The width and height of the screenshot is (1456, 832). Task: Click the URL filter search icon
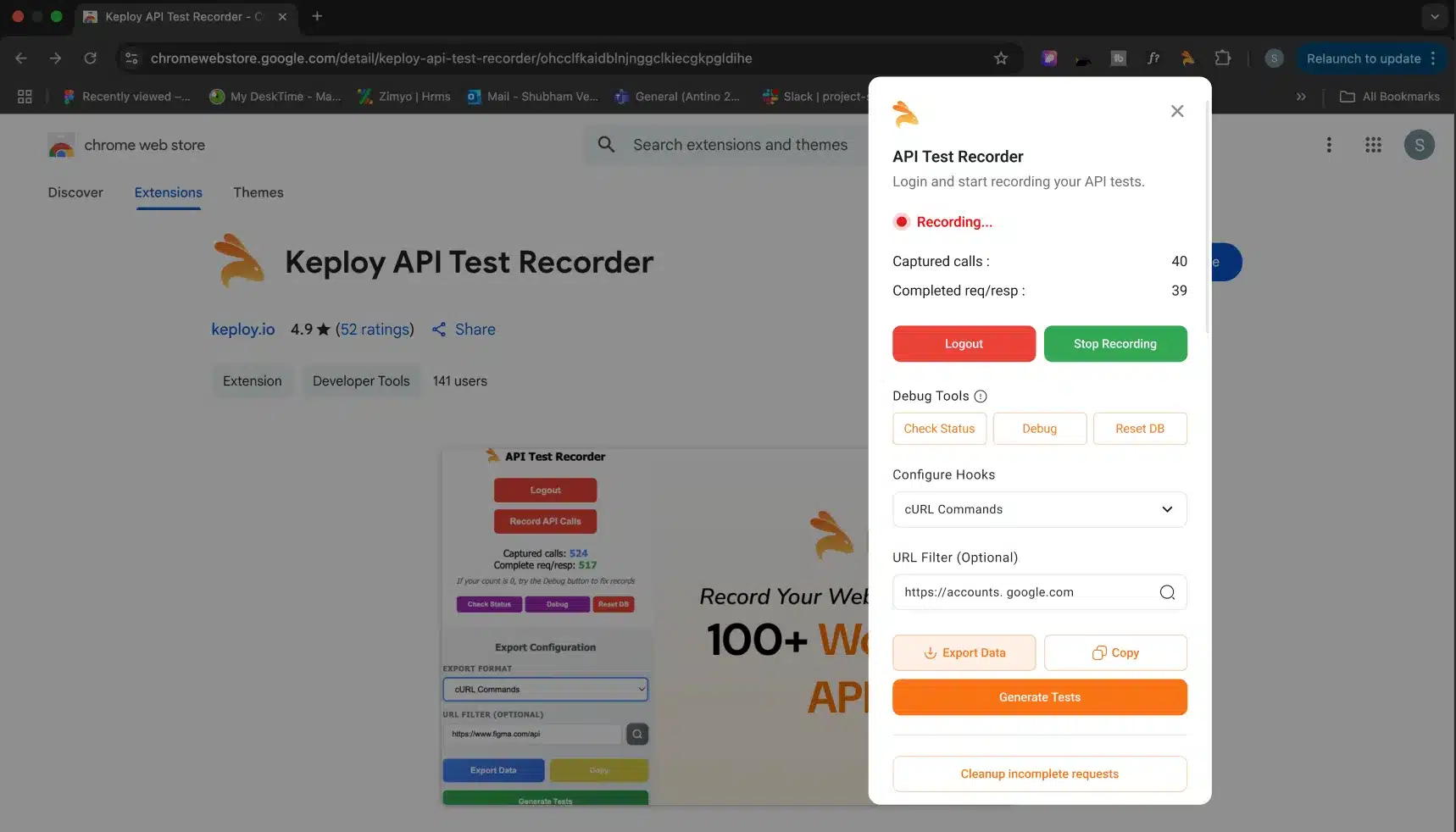pos(1167,592)
